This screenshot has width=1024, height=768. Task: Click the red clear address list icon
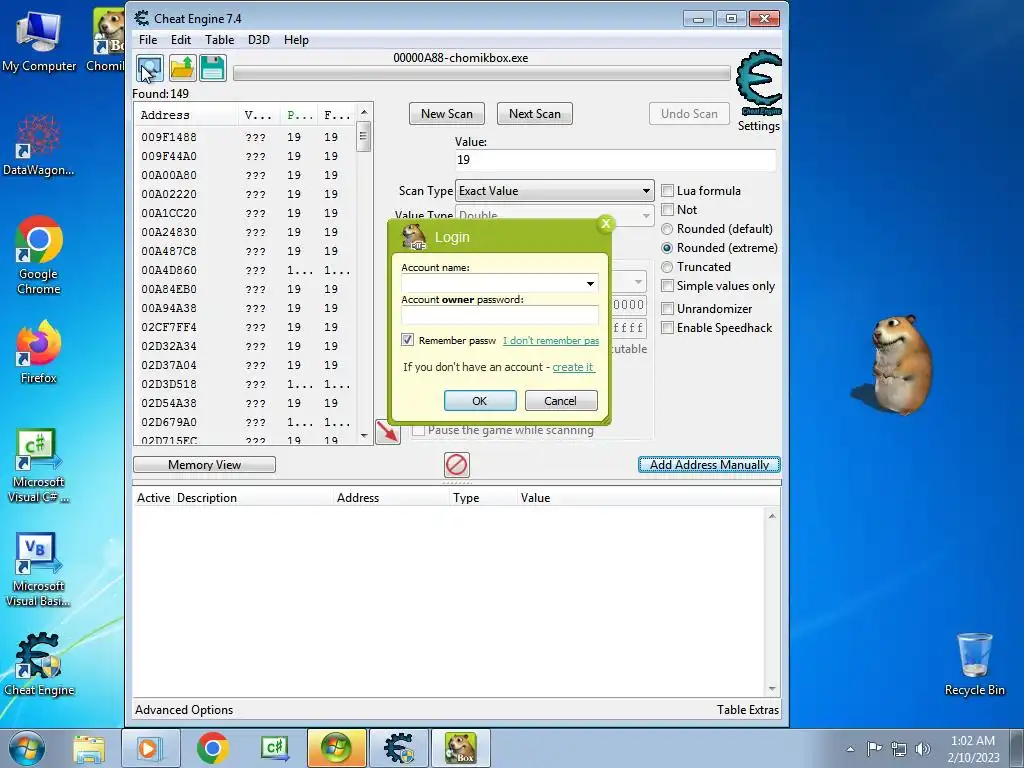tap(456, 465)
